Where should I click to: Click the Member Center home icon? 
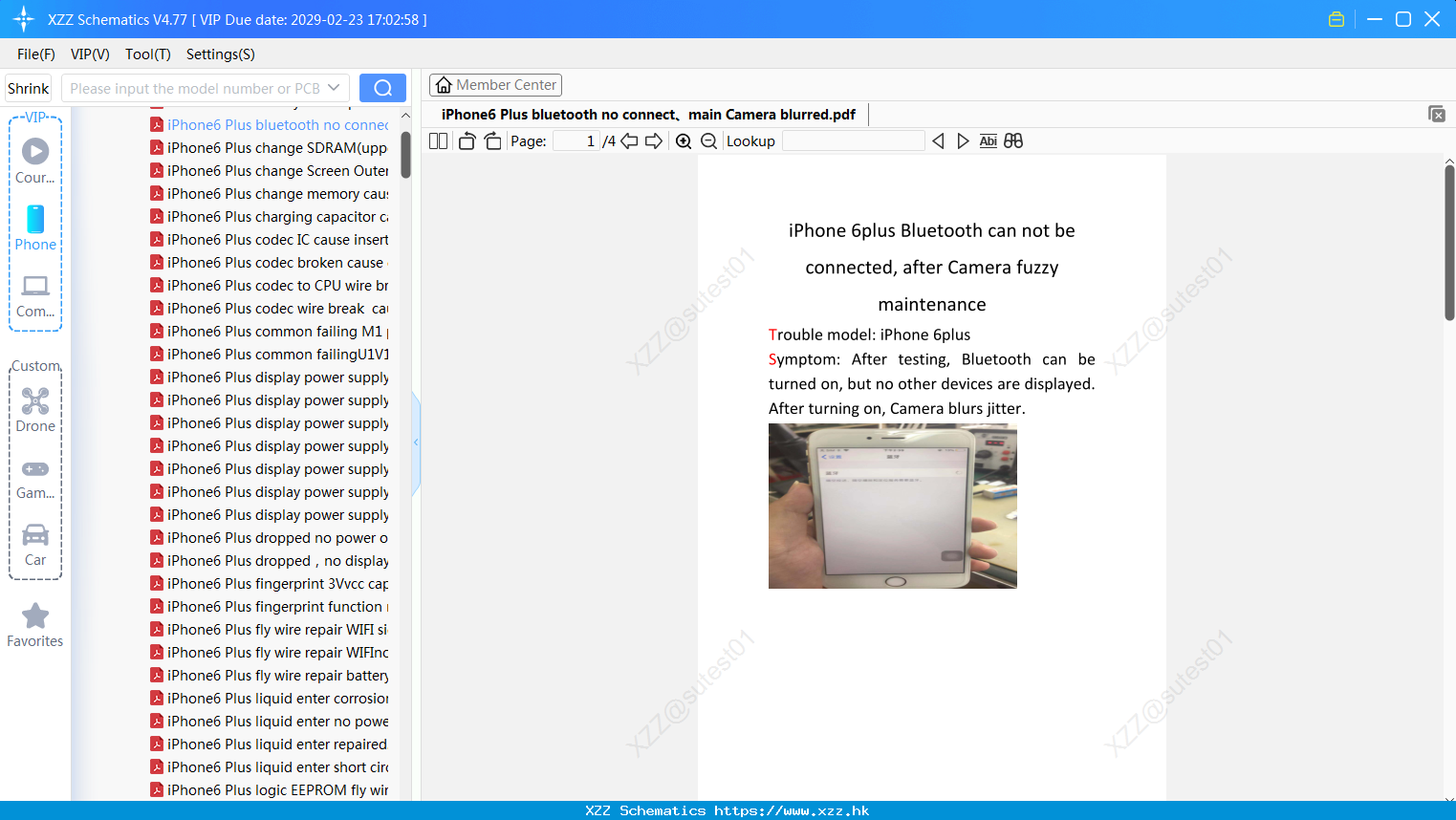[444, 85]
